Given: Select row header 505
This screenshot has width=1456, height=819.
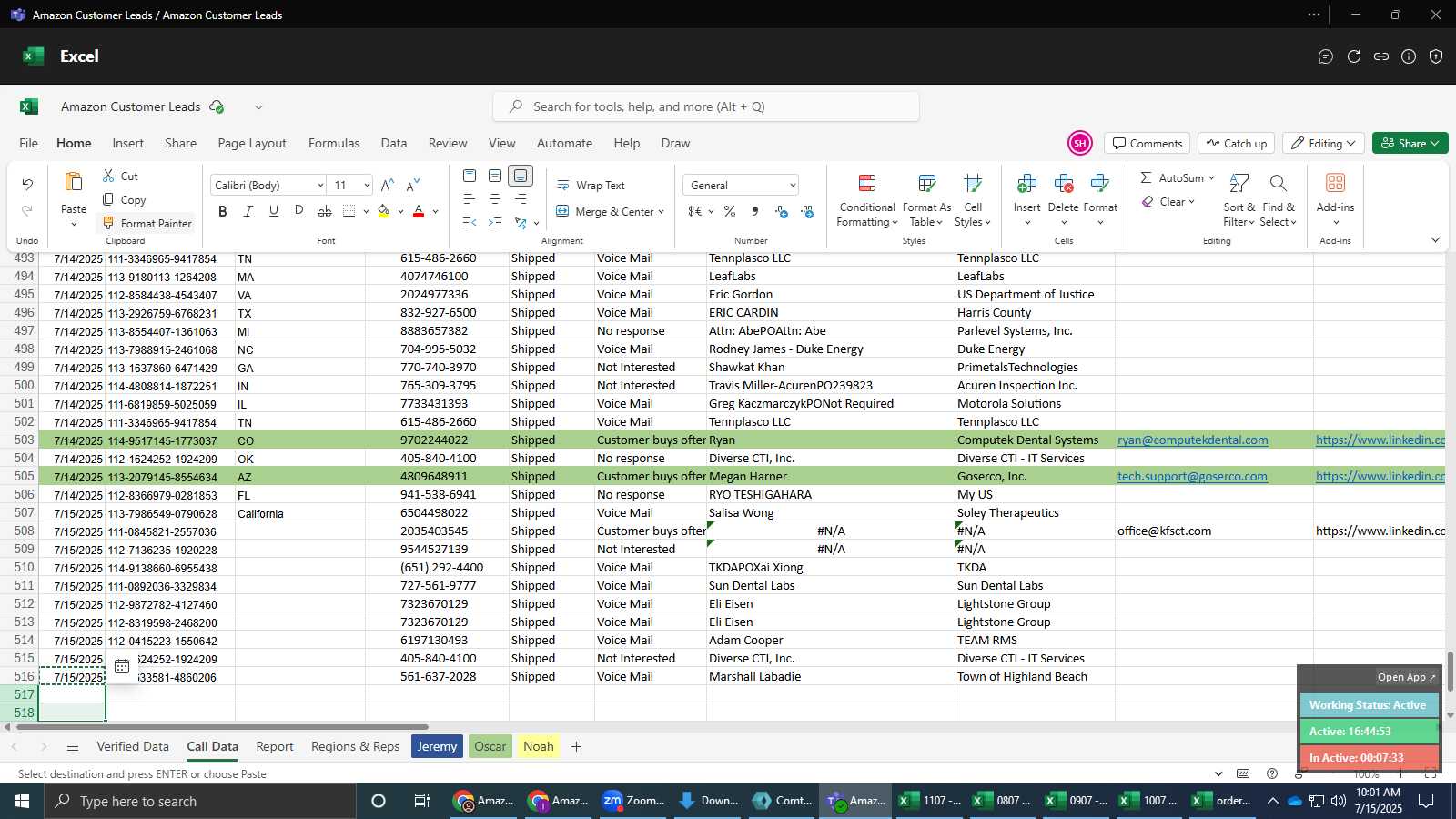Looking at the screenshot, I should click(24, 476).
